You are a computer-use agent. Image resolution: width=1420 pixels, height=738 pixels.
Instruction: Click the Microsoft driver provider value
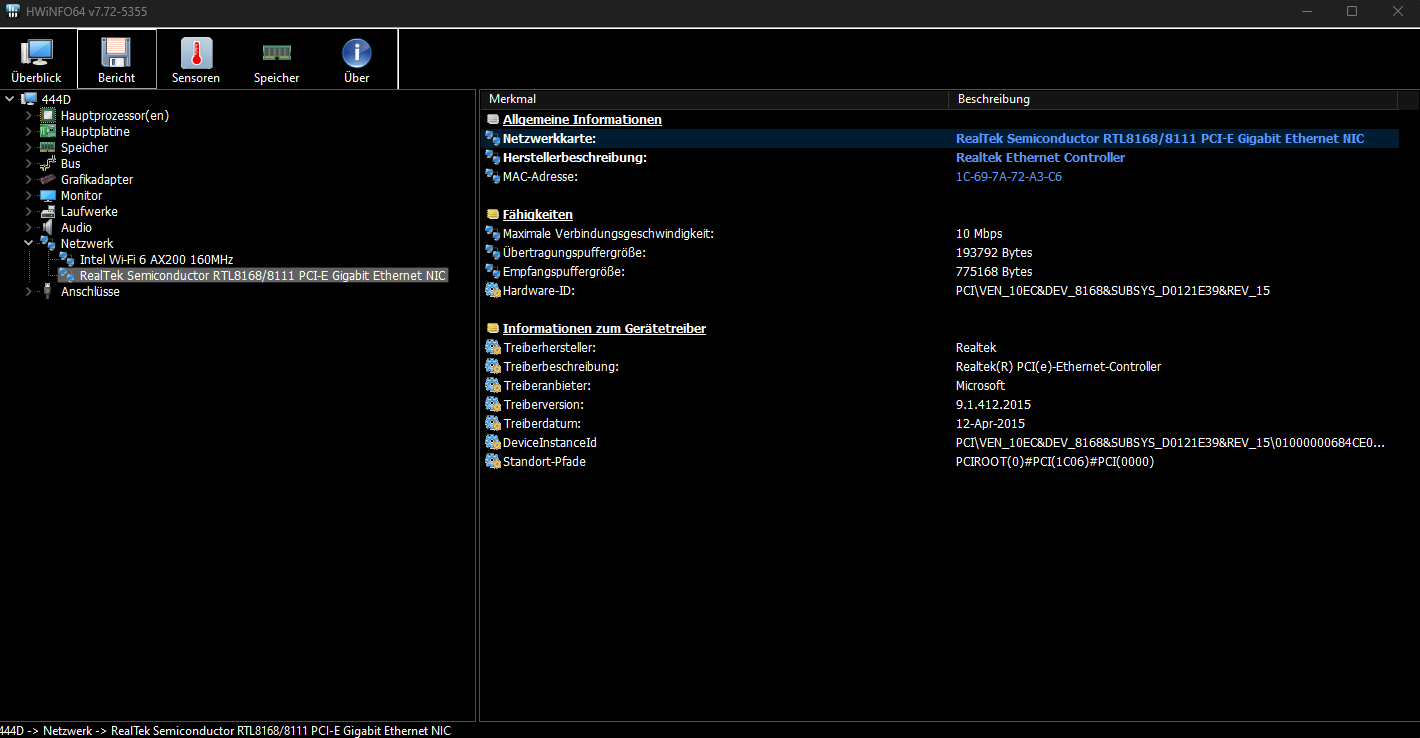click(x=980, y=385)
